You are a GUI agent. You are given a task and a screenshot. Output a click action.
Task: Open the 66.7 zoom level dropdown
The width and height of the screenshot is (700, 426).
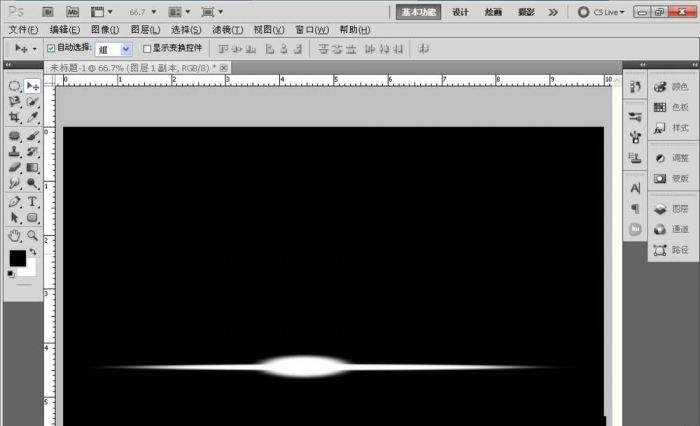coord(139,13)
